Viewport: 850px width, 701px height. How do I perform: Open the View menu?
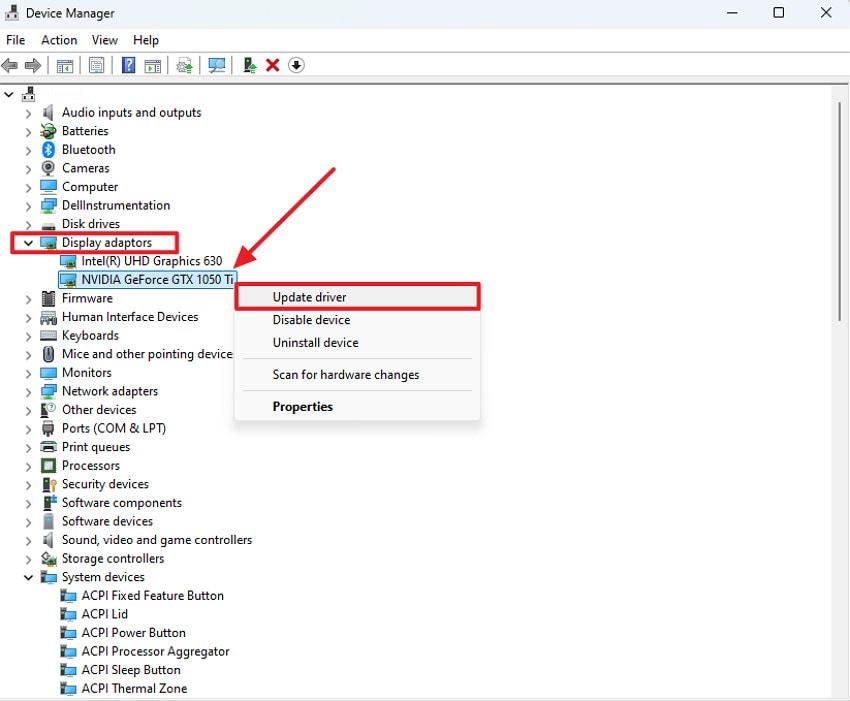pos(104,40)
